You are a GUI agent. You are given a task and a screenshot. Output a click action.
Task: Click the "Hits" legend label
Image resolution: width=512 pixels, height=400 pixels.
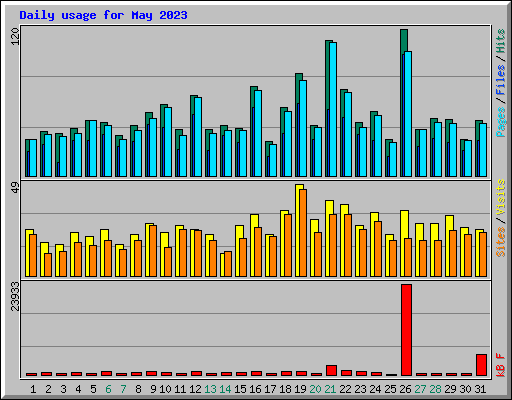500,41
